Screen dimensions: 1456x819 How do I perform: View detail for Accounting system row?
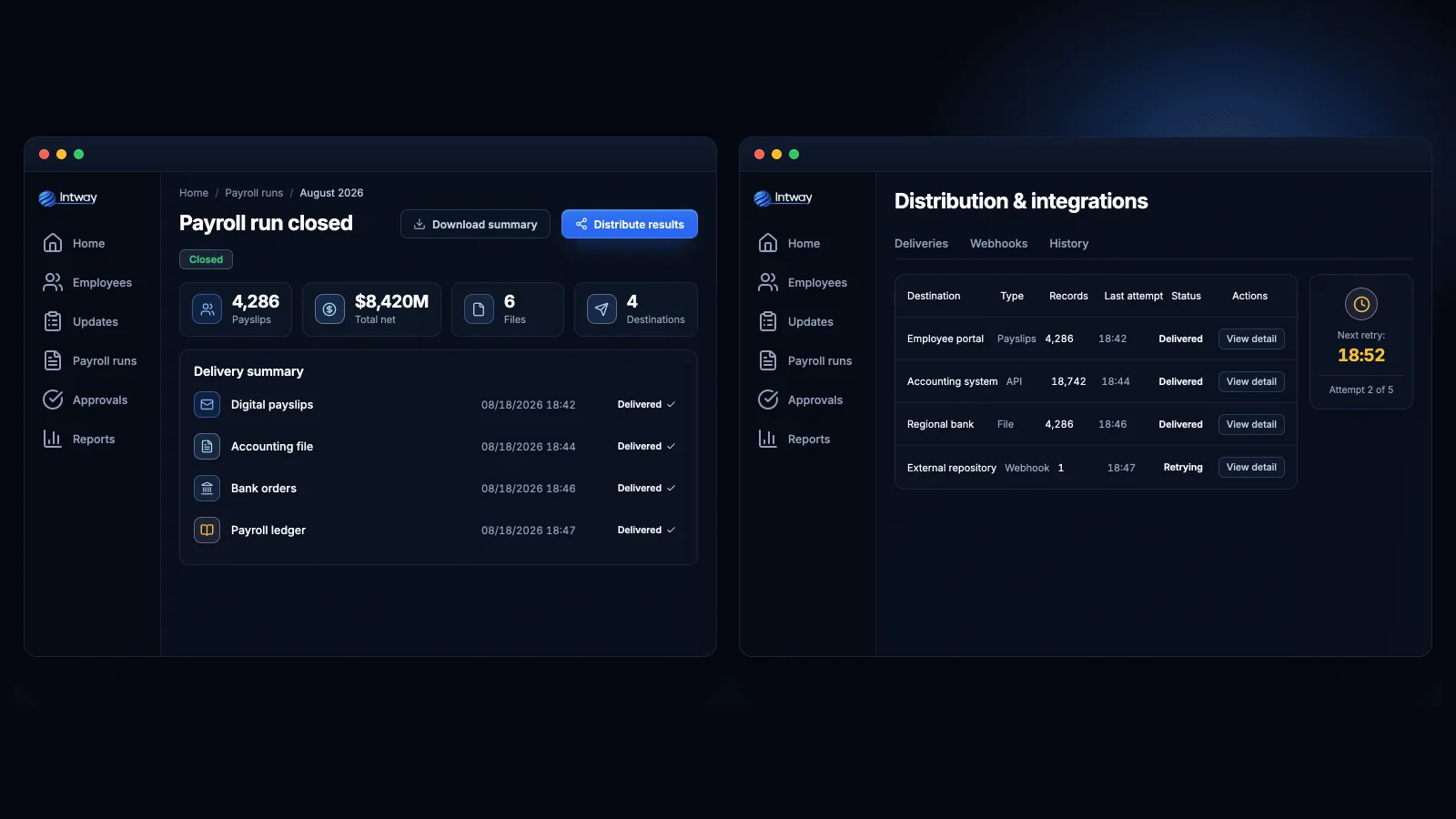coord(1251,381)
